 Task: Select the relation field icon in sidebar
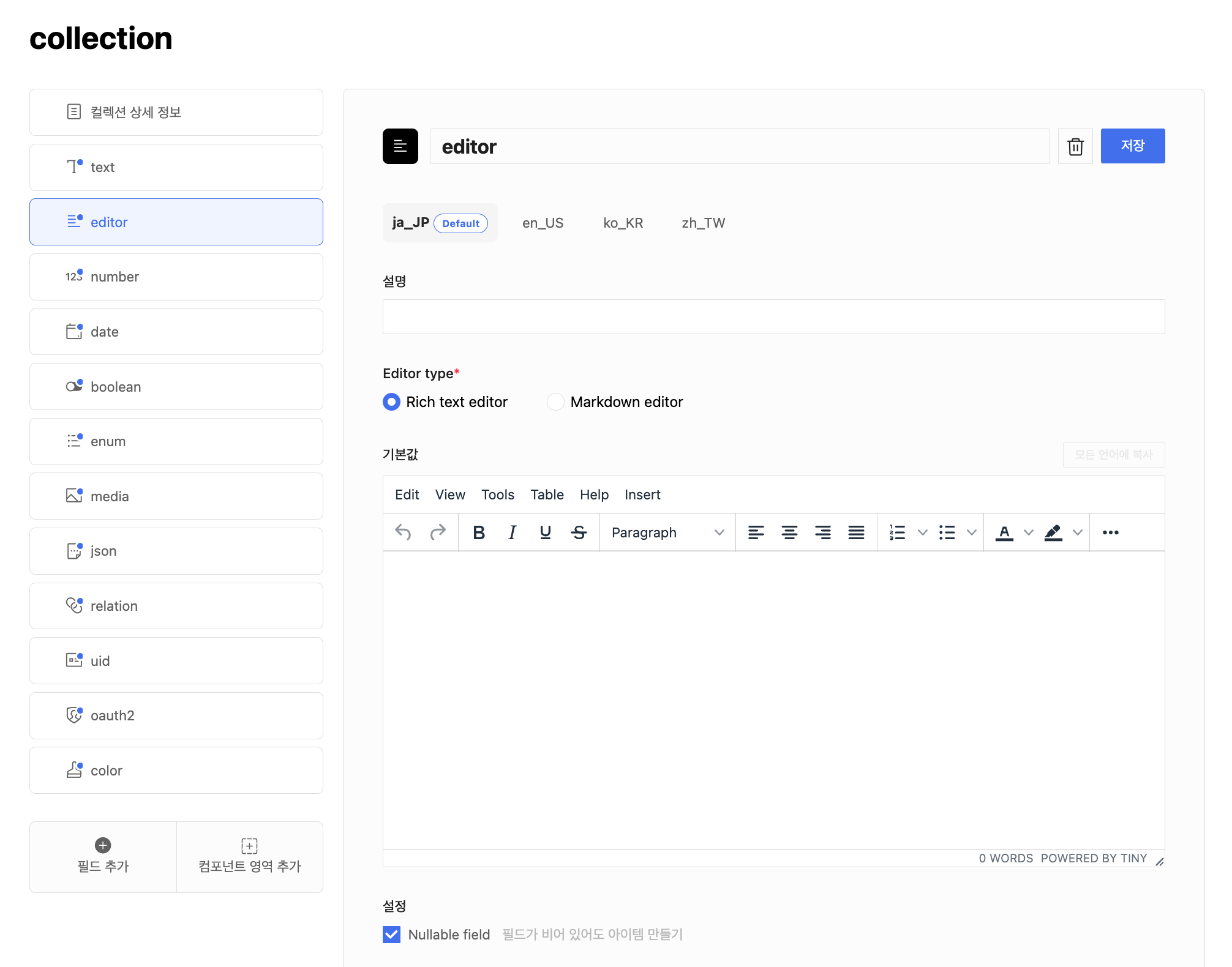coord(74,605)
